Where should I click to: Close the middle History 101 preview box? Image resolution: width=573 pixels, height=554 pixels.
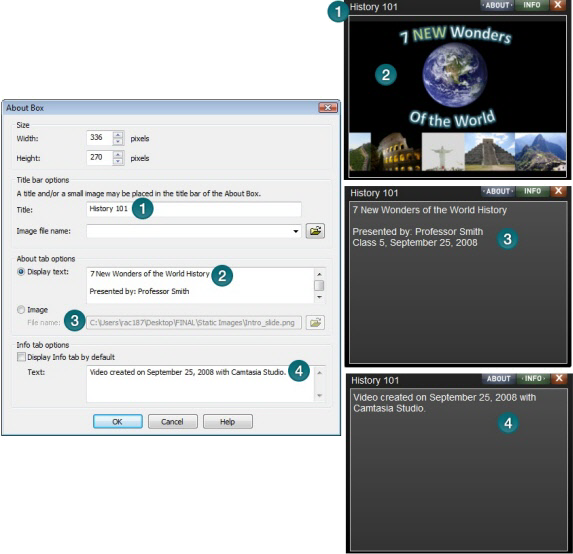tap(558, 191)
